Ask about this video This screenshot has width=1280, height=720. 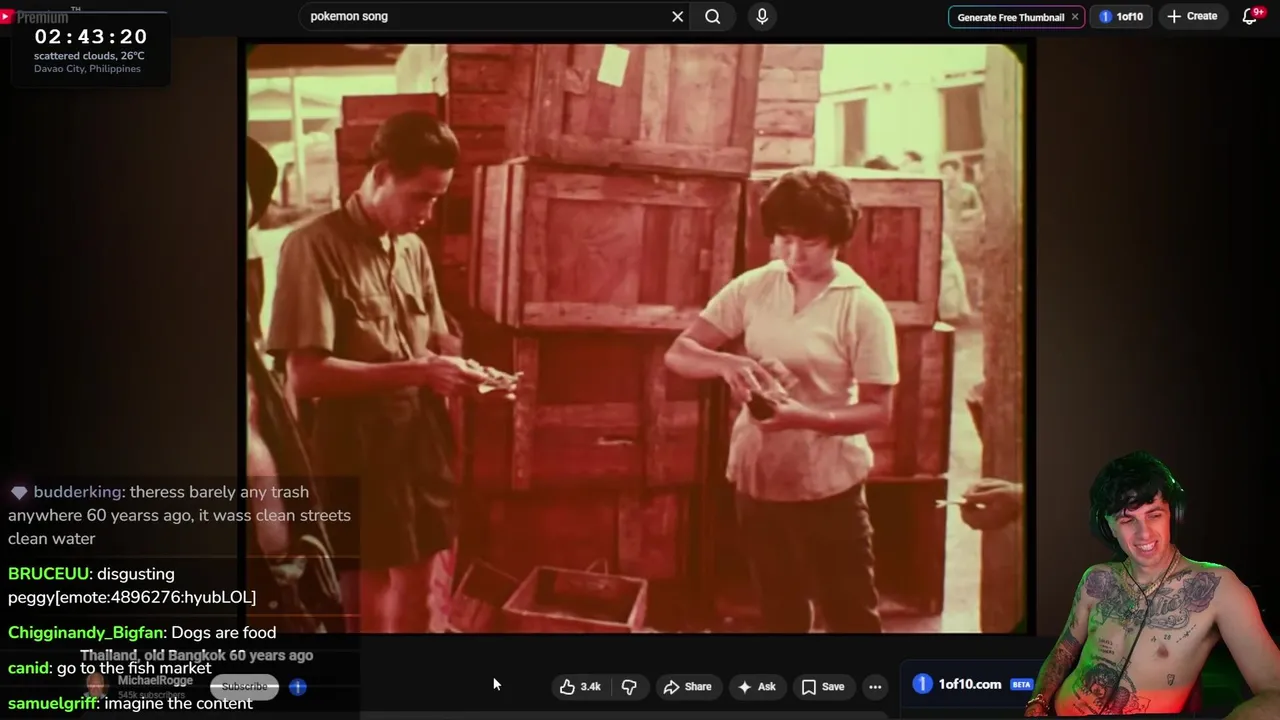[x=756, y=686]
